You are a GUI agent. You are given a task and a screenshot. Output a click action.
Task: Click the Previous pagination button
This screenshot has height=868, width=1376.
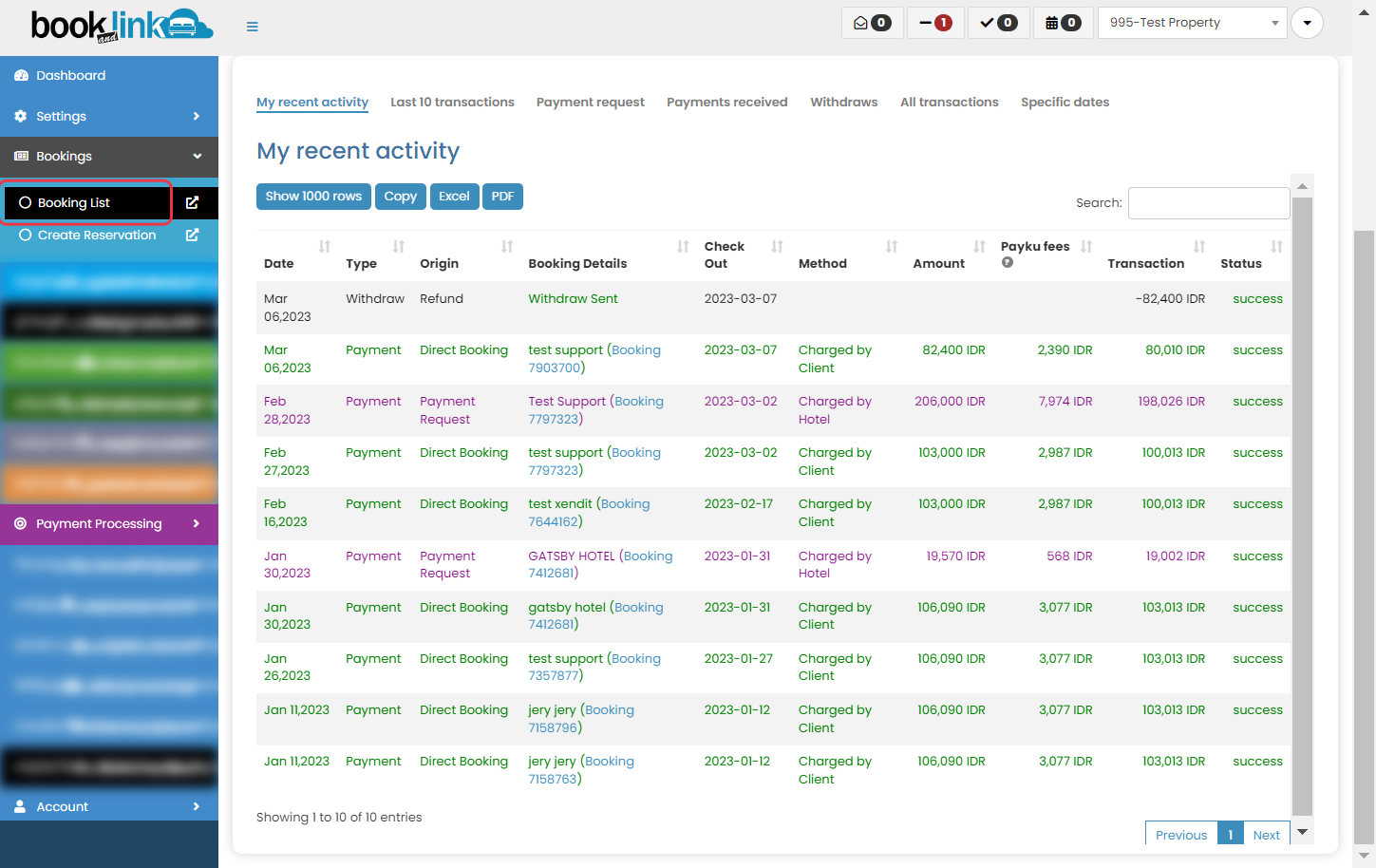[1181, 834]
